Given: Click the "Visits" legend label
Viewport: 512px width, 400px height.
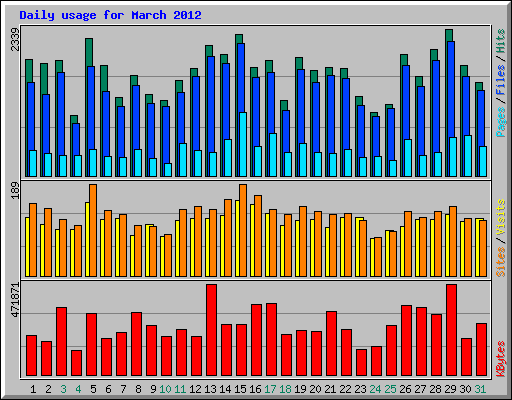Looking at the screenshot, I should 501,218.
